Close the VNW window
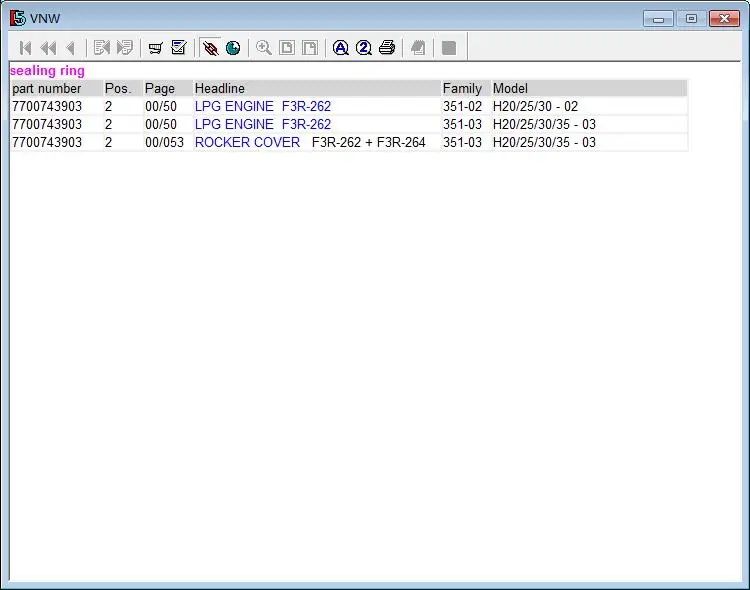This screenshot has height=590, width=750. [x=724, y=19]
